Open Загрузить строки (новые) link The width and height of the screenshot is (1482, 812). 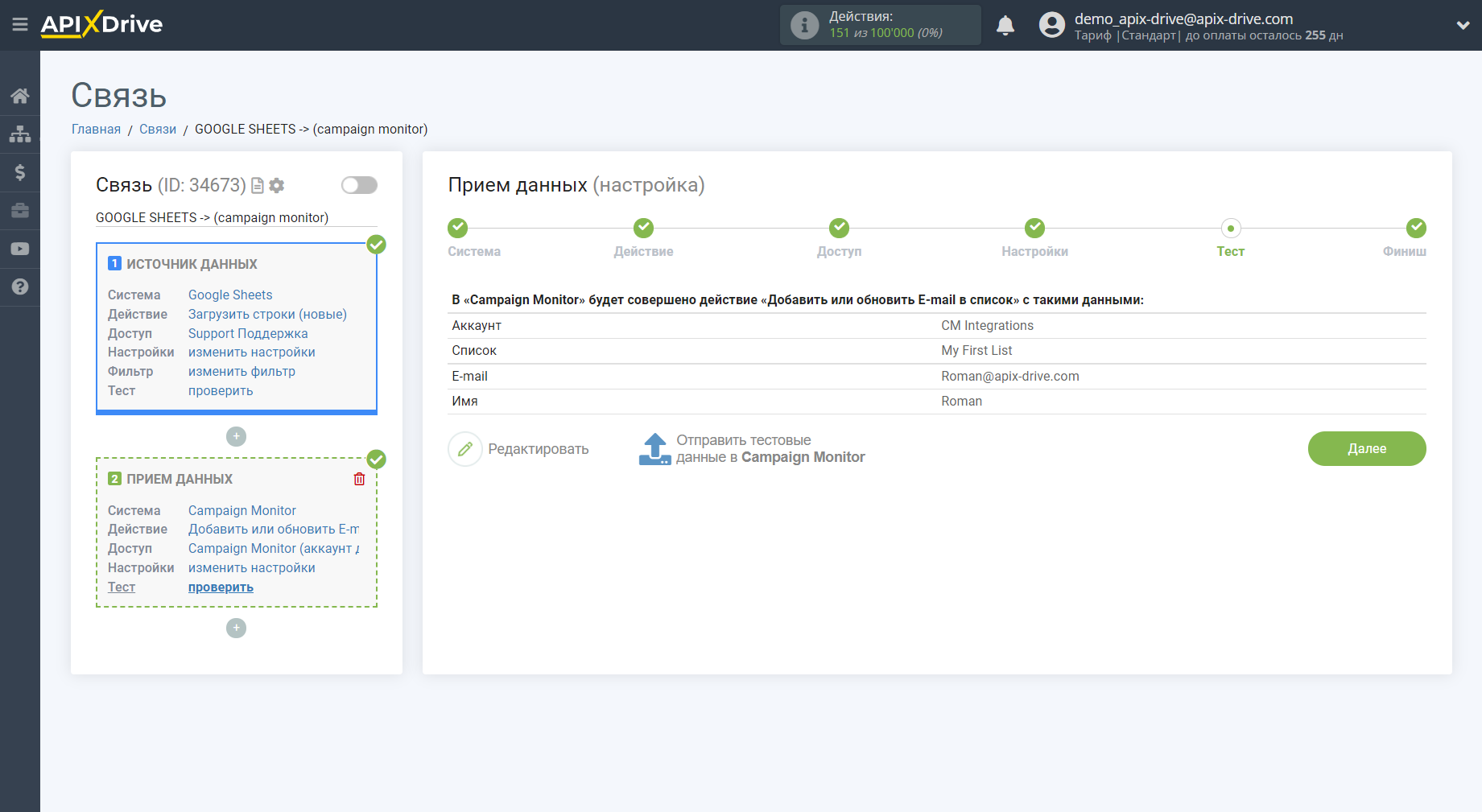tap(267, 314)
